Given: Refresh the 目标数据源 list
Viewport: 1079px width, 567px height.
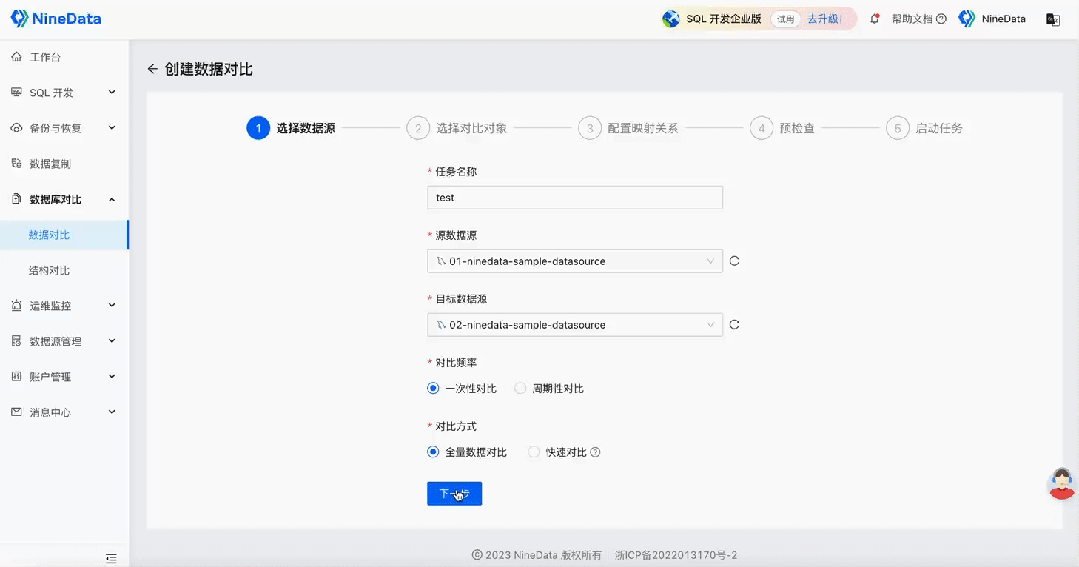Looking at the screenshot, I should [734, 325].
